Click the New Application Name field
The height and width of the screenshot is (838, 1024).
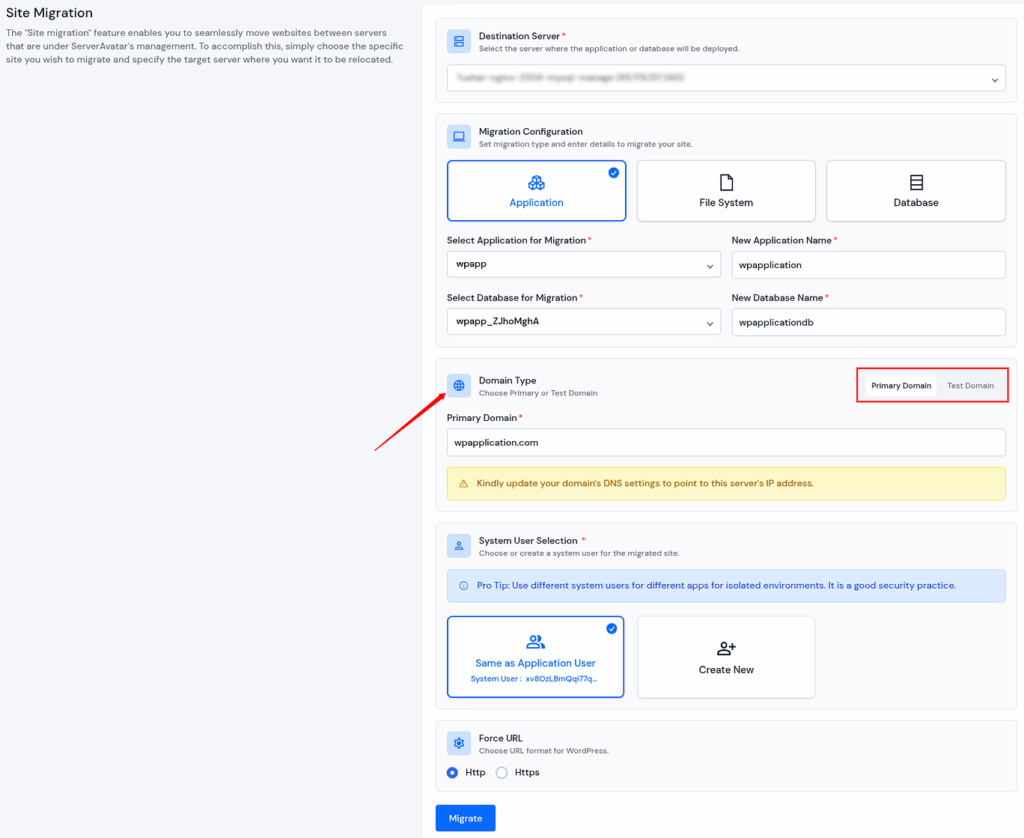868,264
